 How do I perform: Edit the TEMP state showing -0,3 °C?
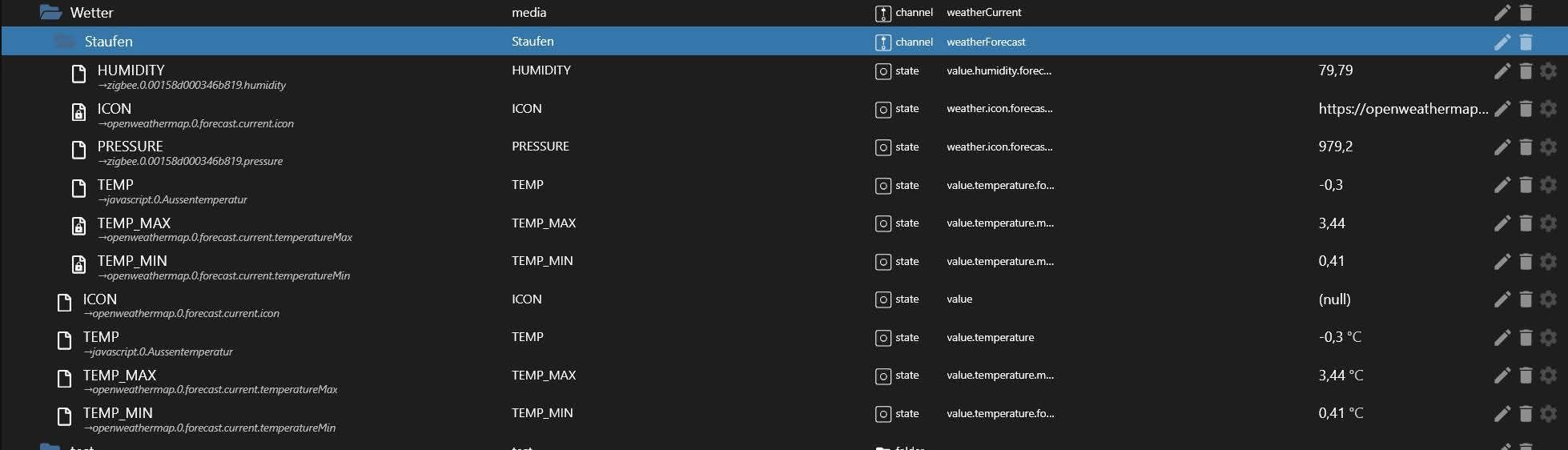1502,338
